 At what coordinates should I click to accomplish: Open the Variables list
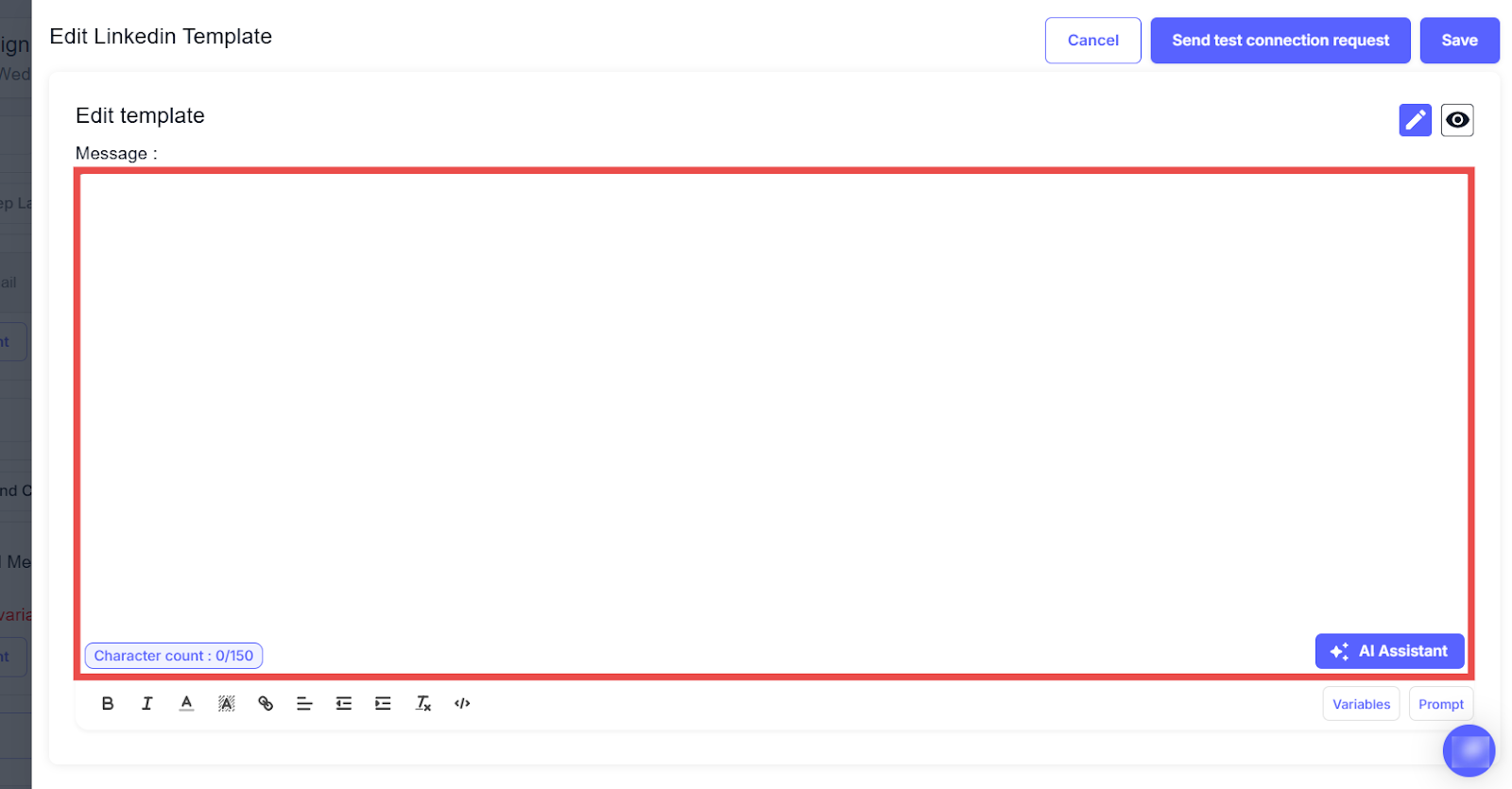click(1361, 704)
